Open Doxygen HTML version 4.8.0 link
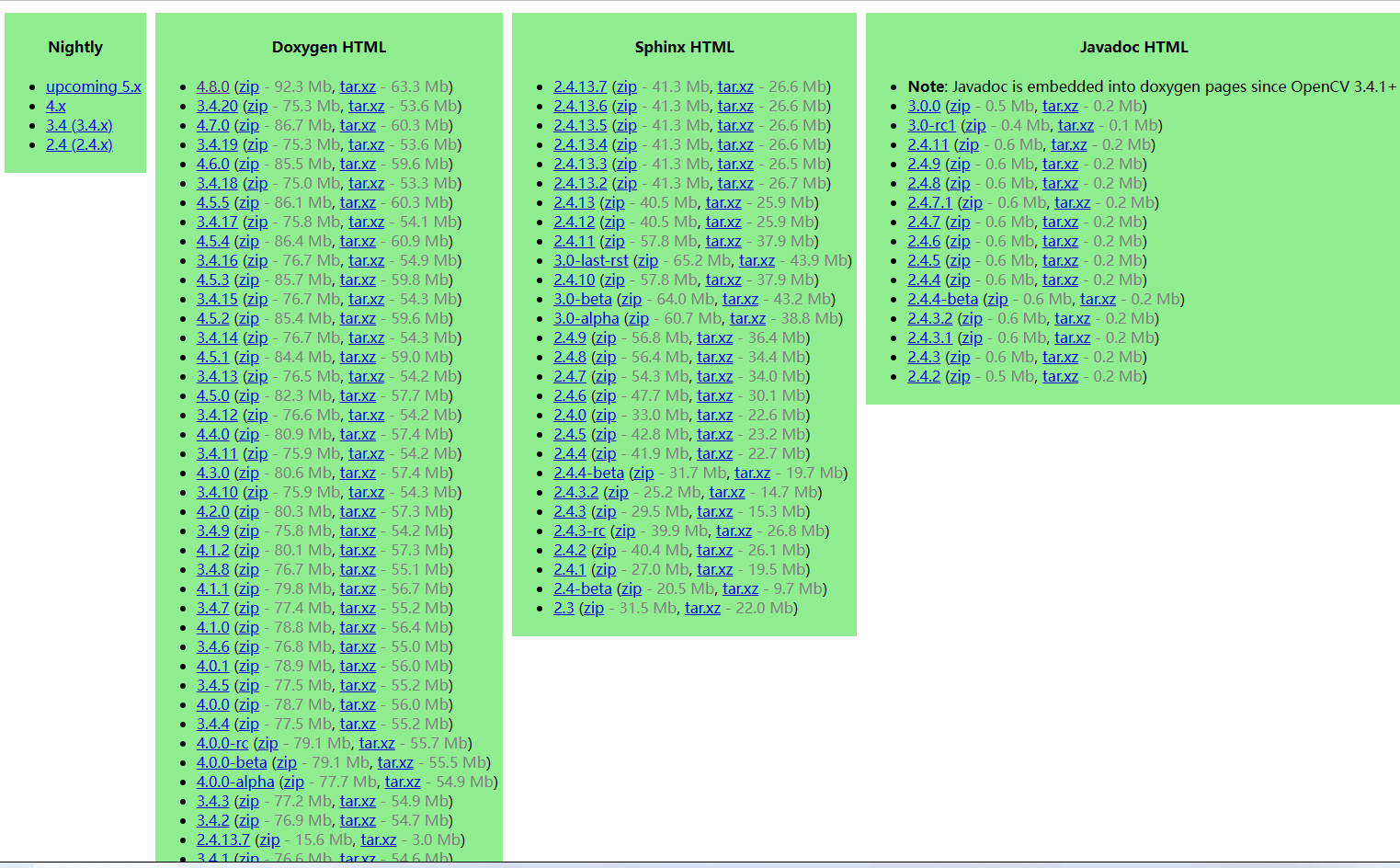The width and height of the screenshot is (1400, 868). (213, 86)
